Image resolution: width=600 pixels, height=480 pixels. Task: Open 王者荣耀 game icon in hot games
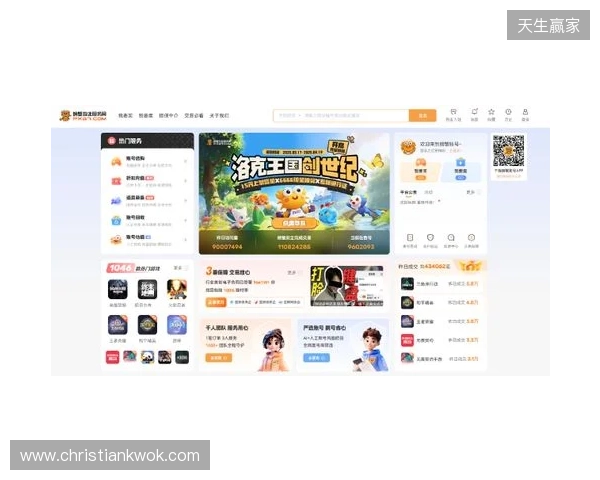pos(117,325)
